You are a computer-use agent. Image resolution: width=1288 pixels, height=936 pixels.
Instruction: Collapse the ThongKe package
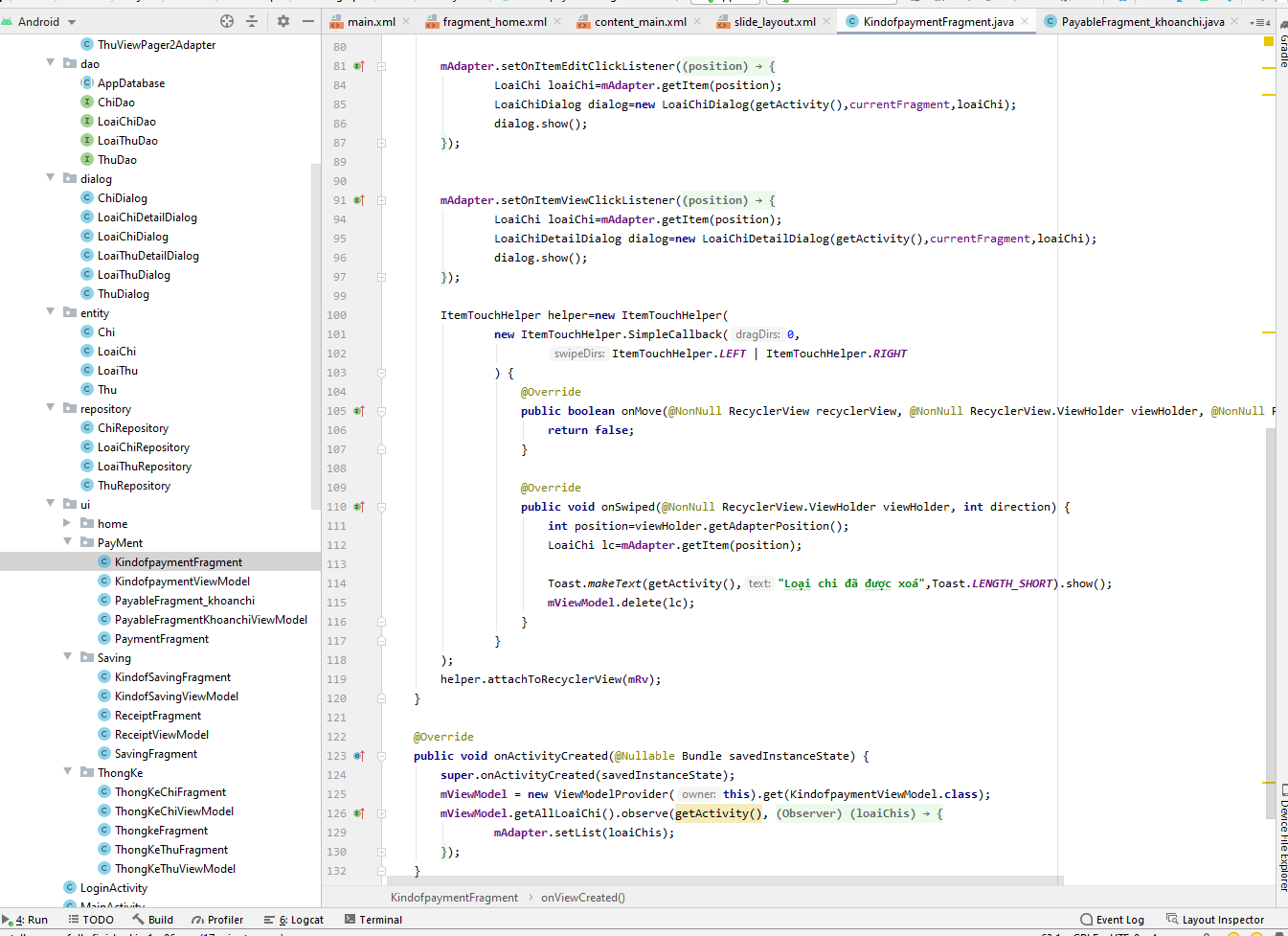point(68,772)
